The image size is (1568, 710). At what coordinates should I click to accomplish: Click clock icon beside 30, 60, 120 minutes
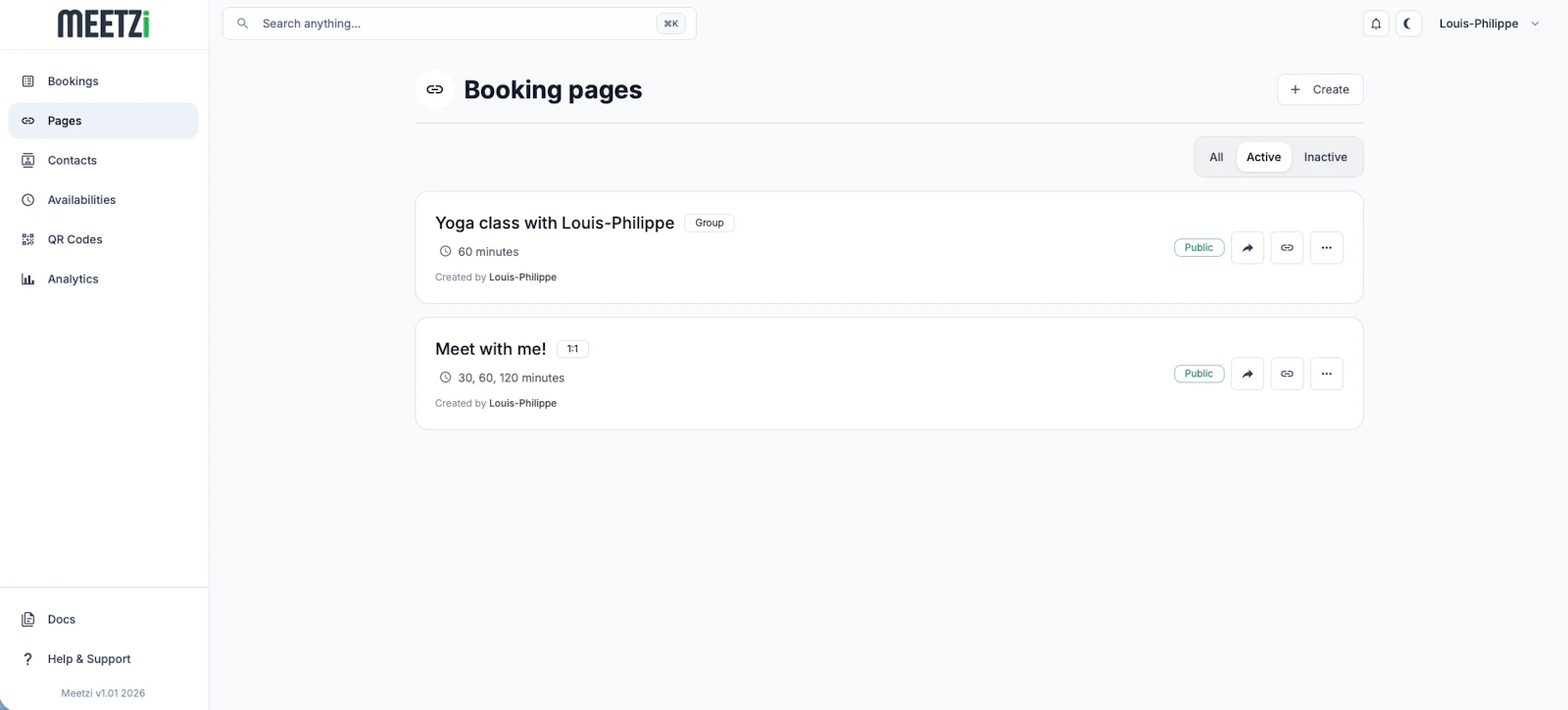coord(445,378)
